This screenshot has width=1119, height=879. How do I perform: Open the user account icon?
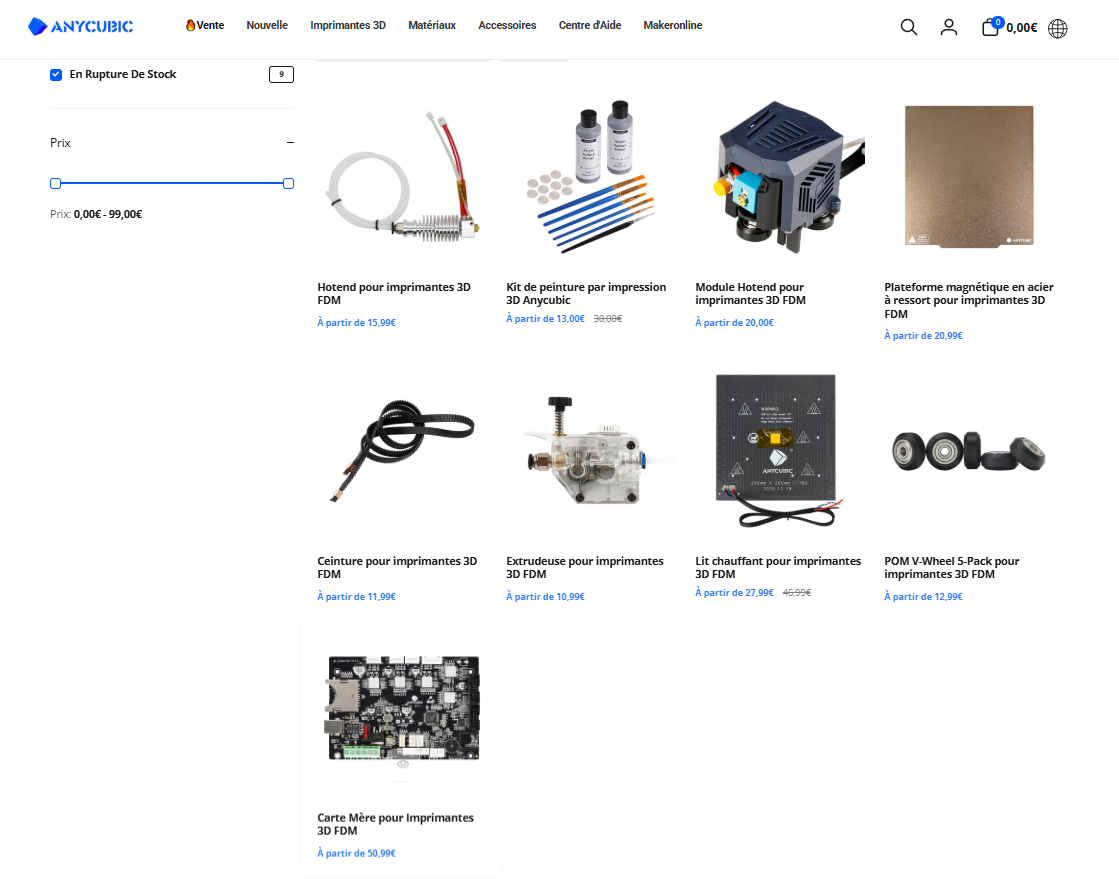tap(948, 27)
